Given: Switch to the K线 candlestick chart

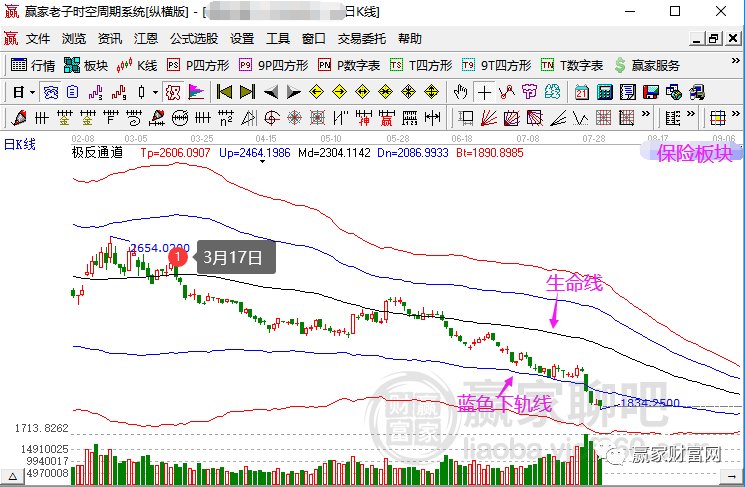Looking at the screenshot, I should [137, 65].
